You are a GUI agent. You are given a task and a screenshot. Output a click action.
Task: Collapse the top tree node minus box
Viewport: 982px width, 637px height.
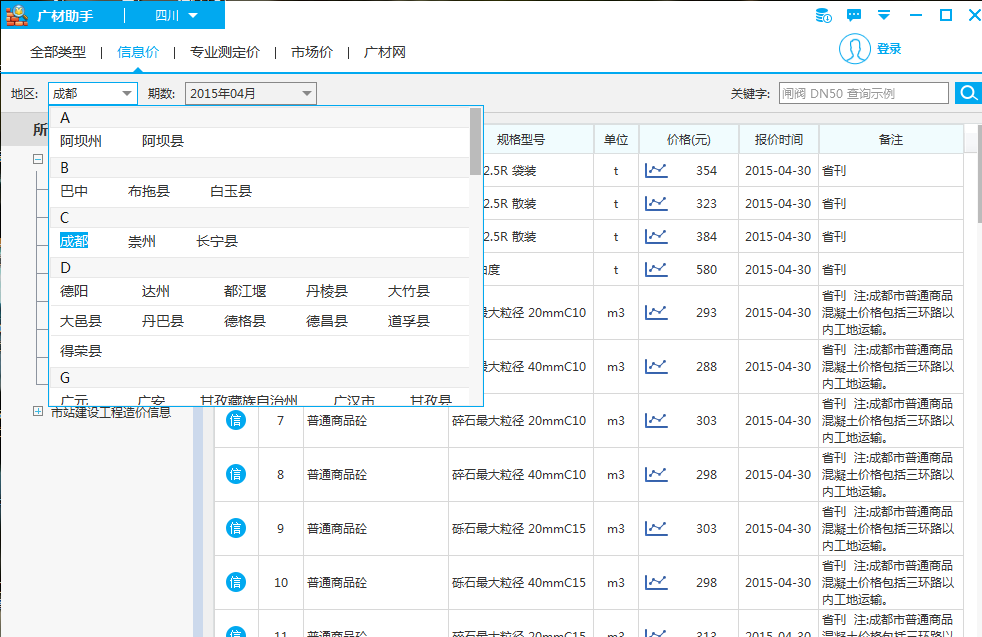(x=38, y=159)
